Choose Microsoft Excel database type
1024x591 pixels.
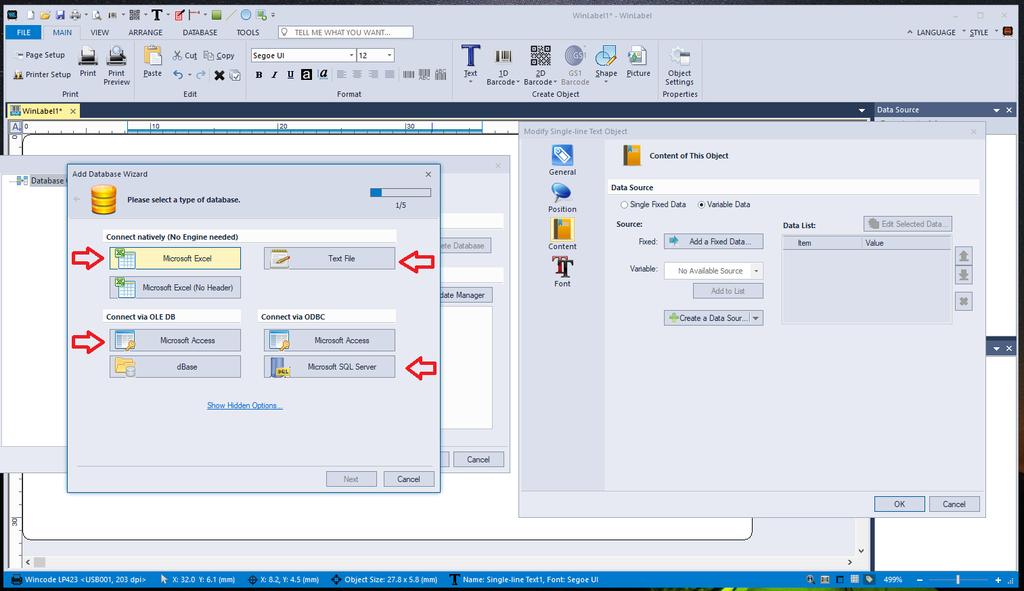175,259
